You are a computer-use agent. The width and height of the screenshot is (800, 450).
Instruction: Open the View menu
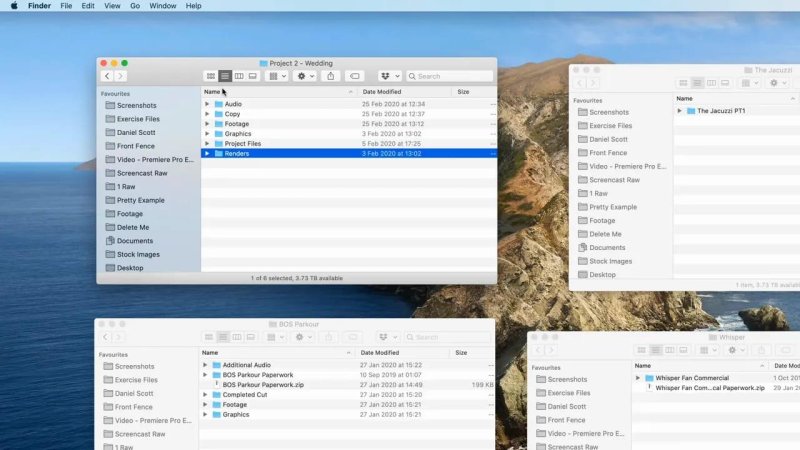112,6
